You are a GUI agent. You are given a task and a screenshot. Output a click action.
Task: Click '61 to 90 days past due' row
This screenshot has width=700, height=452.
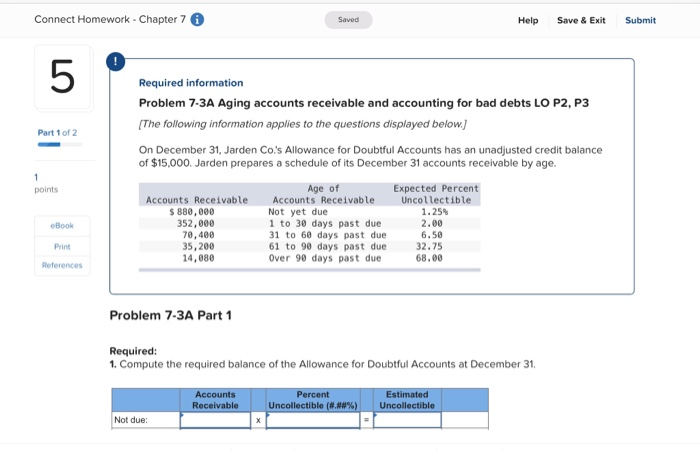point(327,247)
